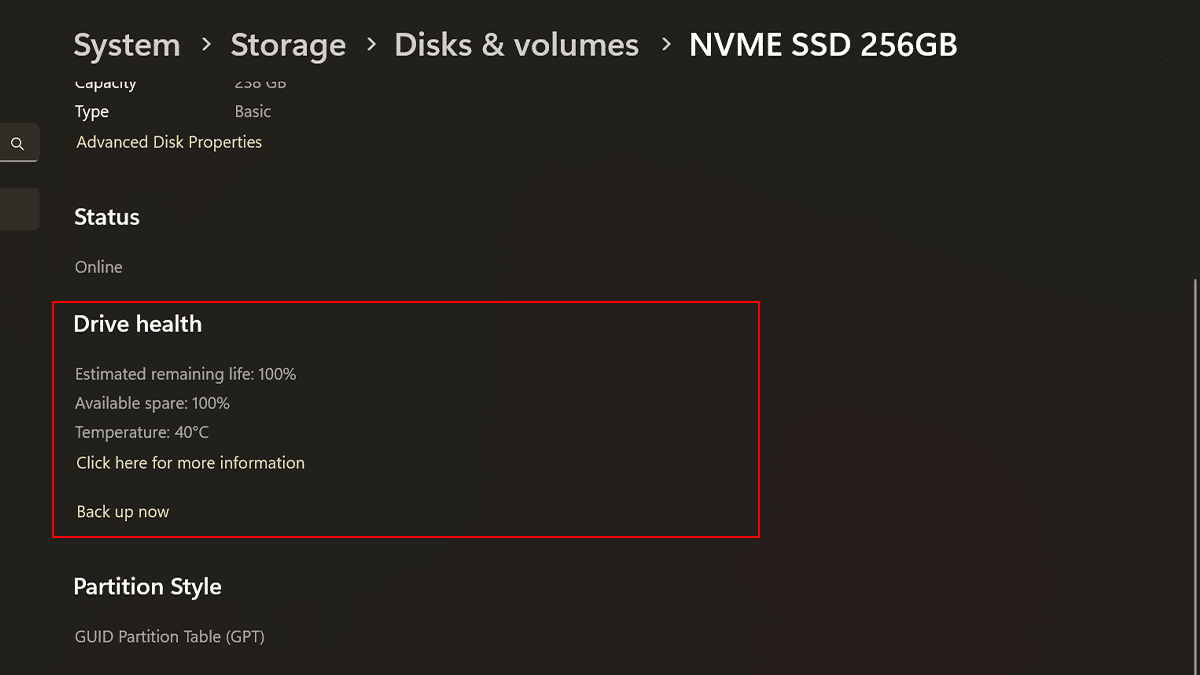Navigate to Storage breadcrumb
Viewport: 1200px width, 675px height.
pos(288,45)
